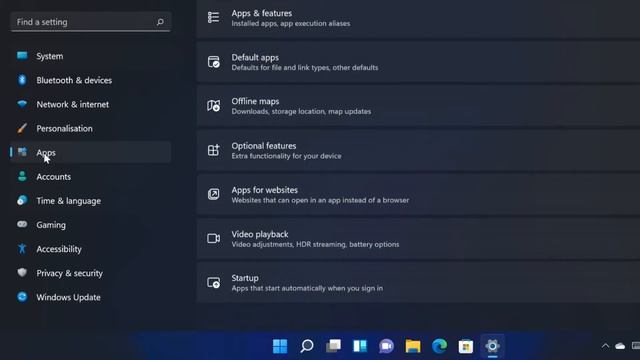Click the Privacy & security shield icon
Image resolution: width=640 pixels, height=360 pixels.
[22, 273]
